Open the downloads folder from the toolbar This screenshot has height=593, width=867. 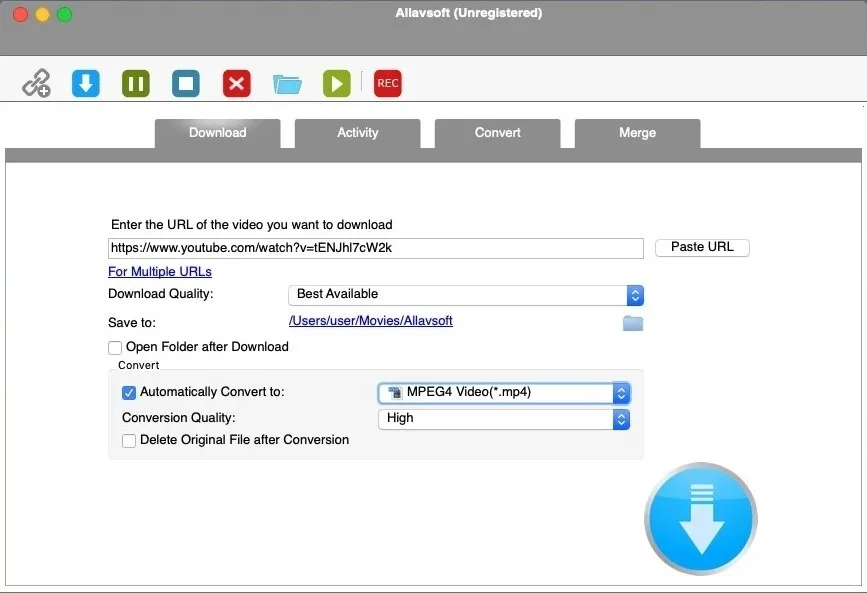click(287, 83)
